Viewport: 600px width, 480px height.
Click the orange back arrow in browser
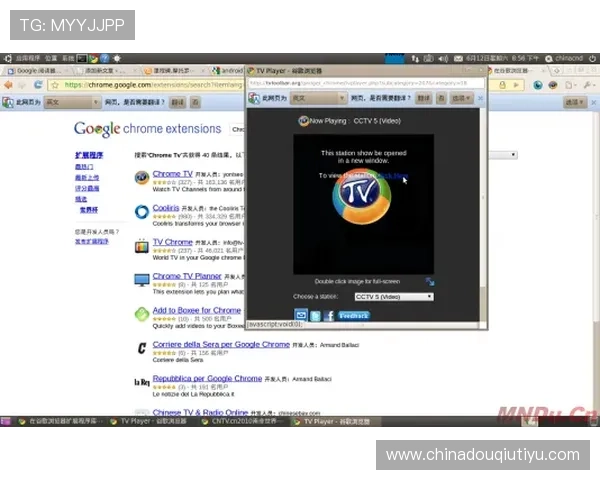point(8,85)
